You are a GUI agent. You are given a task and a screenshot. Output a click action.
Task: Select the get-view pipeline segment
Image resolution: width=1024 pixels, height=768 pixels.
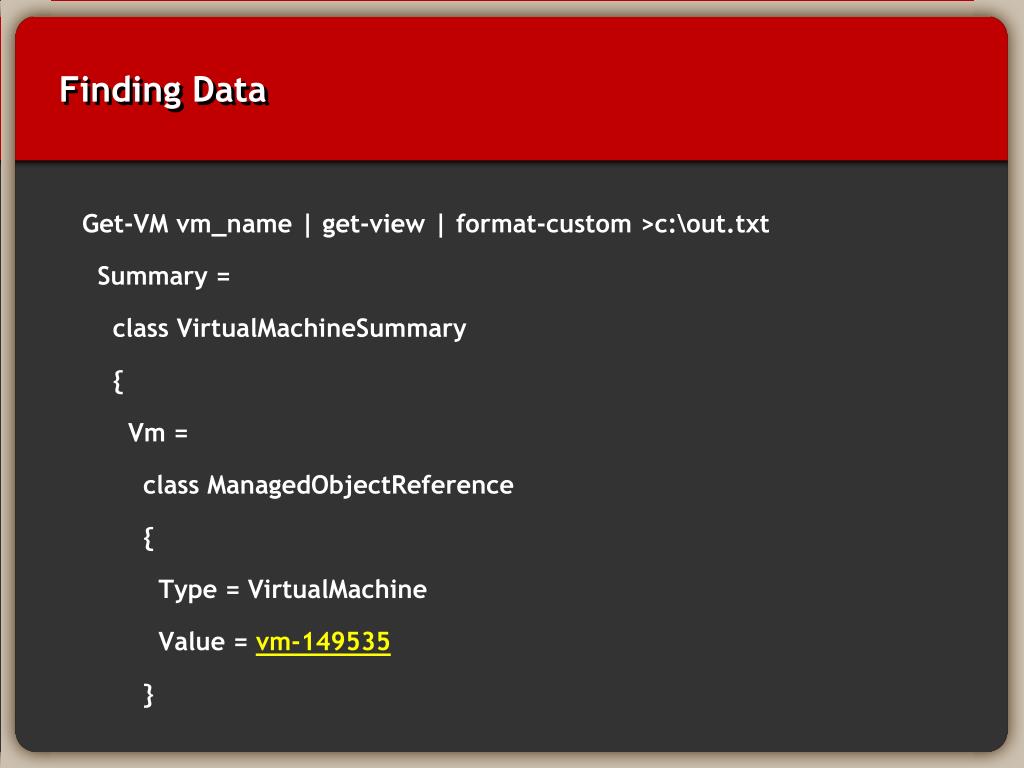coord(374,225)
